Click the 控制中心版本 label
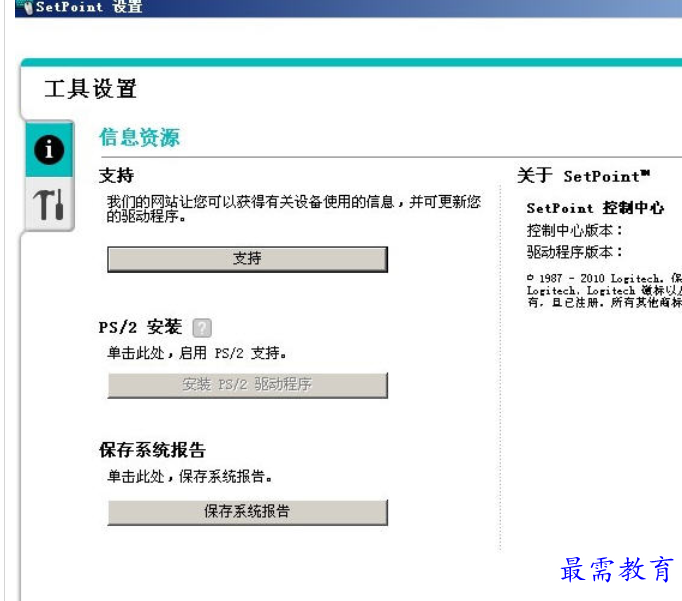The width and height of the screenshot is (682, 601). tap(575, 230)
